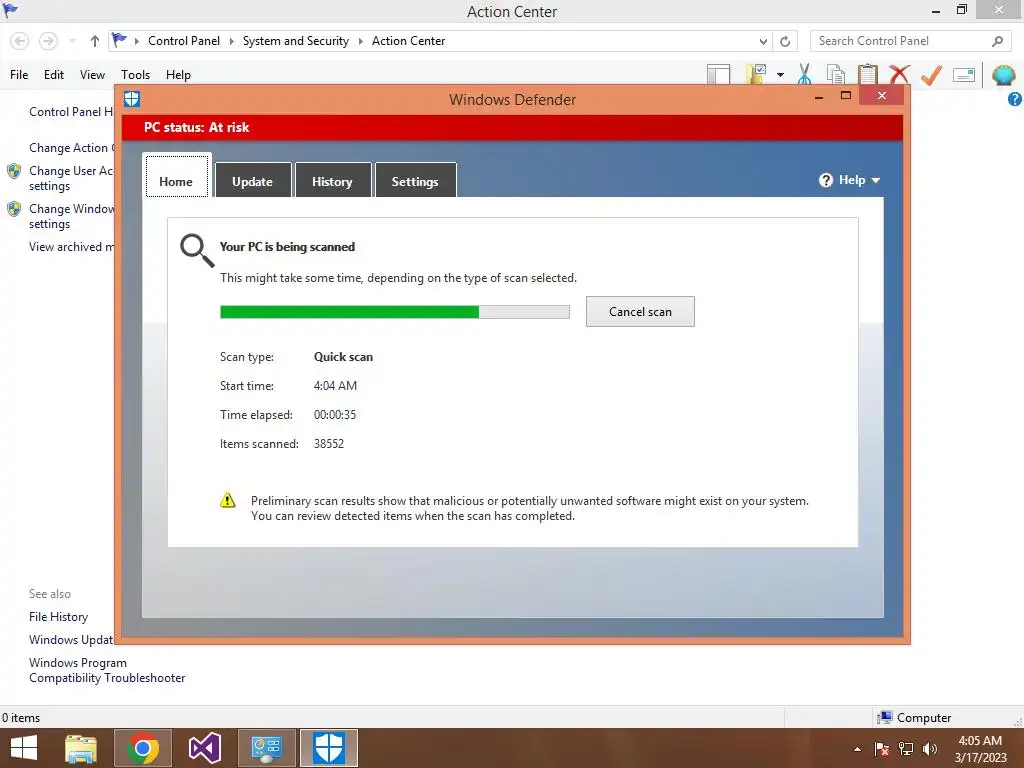Open File Explorer from the taskbar
Image resolution: width=1024 pixels, height=768 pixels.
click(81, 748)
